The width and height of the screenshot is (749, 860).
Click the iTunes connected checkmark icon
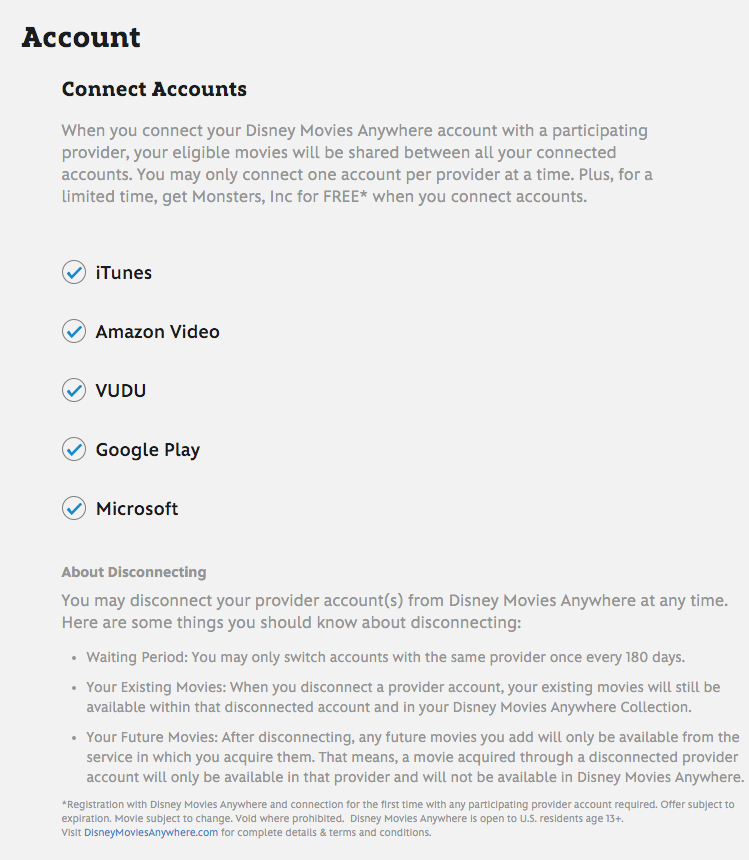[74, 272]
